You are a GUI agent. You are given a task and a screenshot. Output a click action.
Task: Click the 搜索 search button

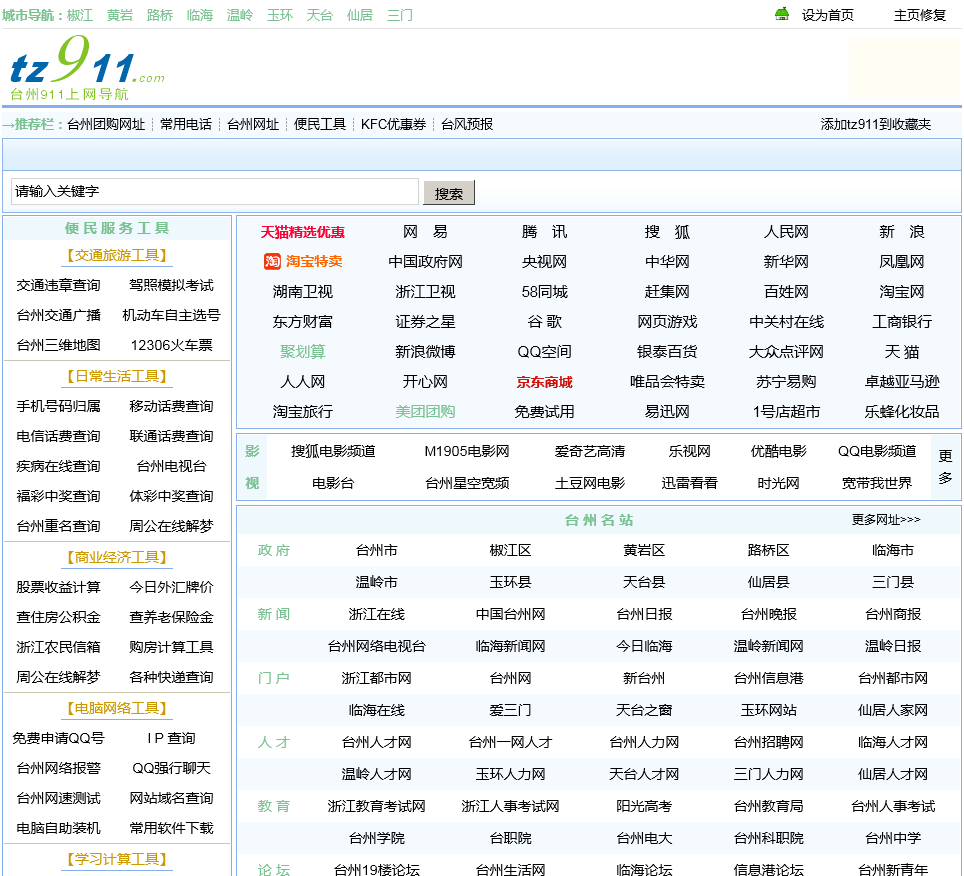click(x=448, y=193)
